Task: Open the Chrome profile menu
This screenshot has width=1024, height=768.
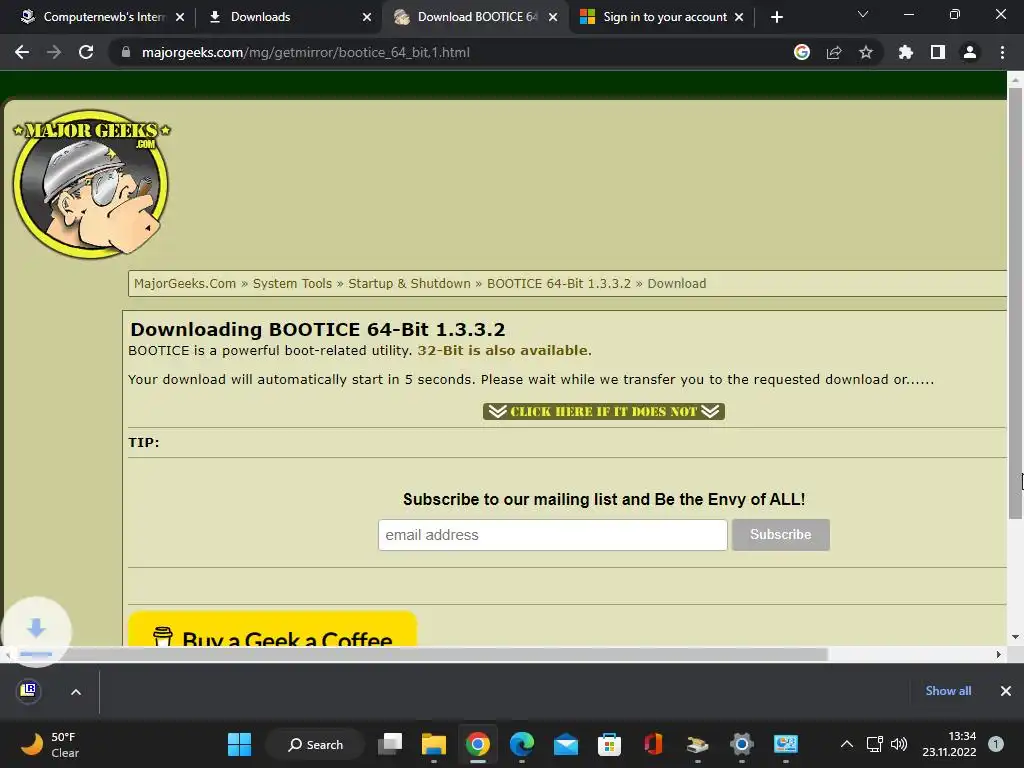Action: 970,52
